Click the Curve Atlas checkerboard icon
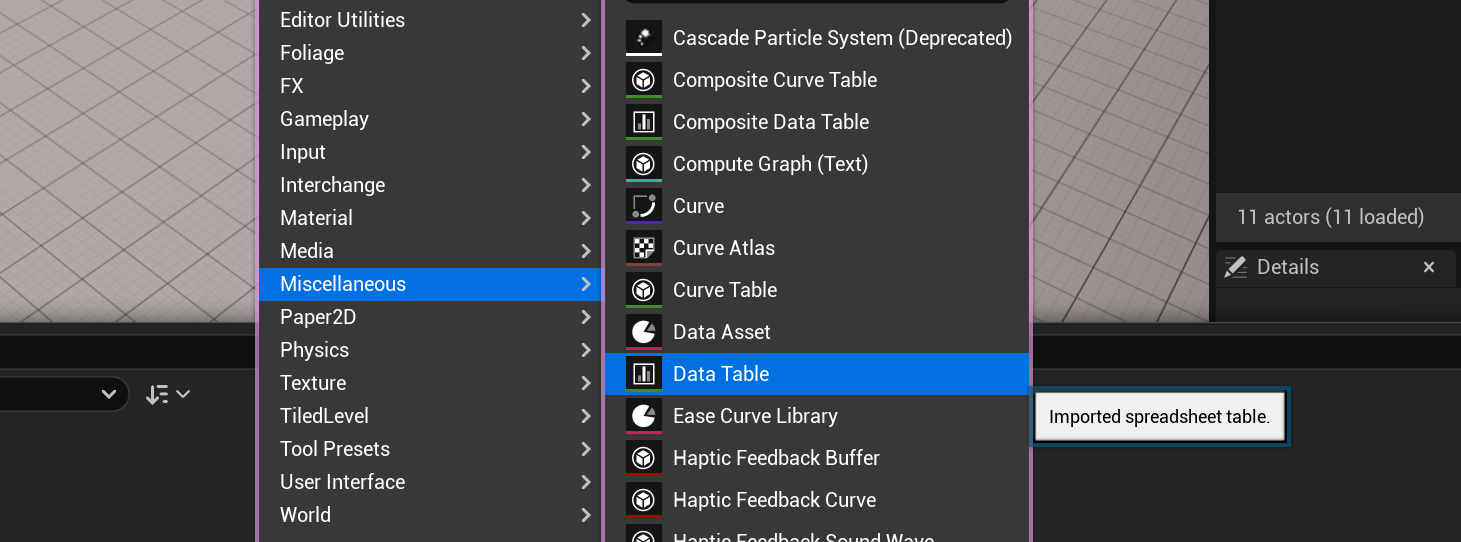1461x542 pixels. point(644,248)
